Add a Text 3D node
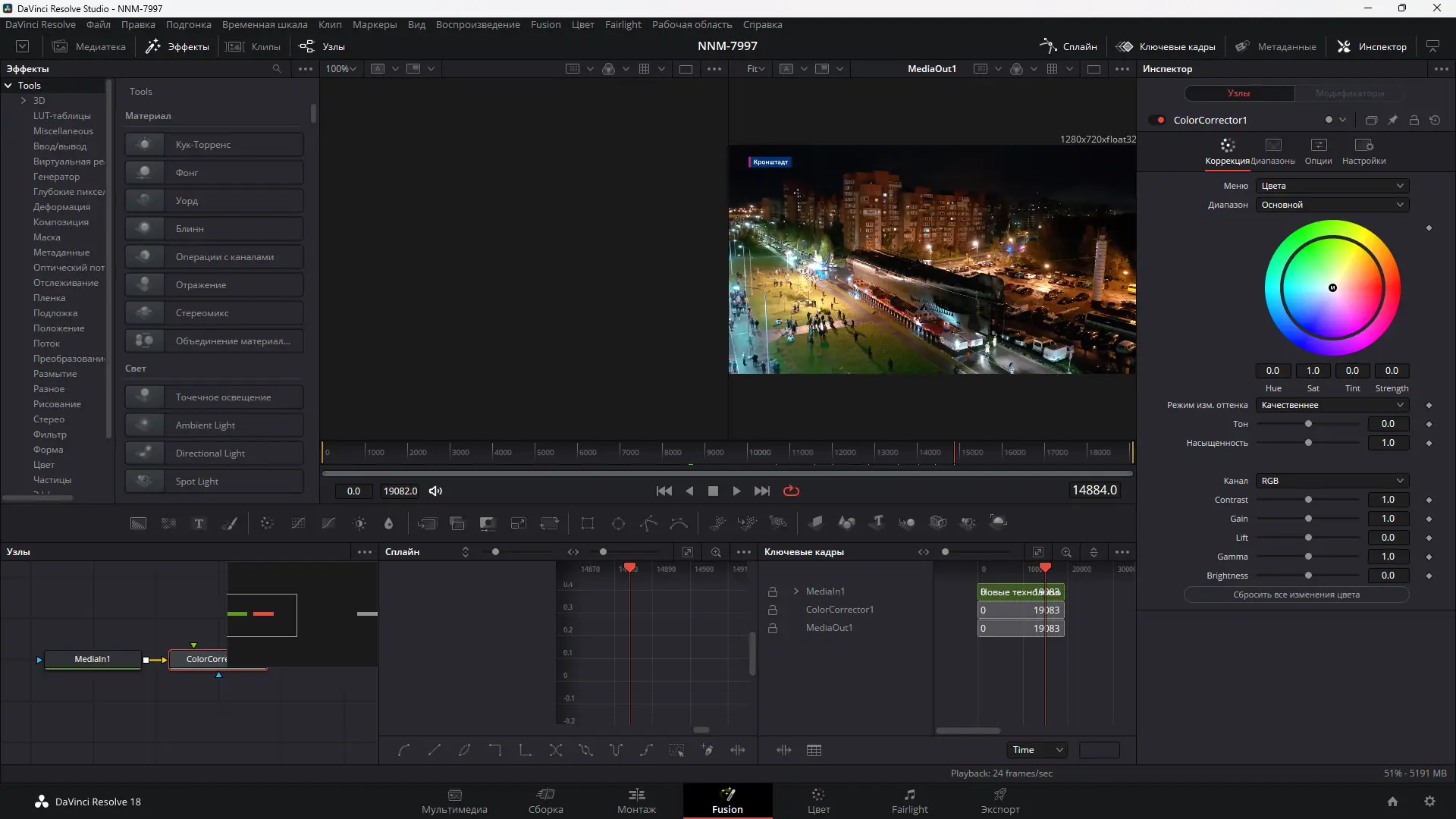This screenshot has height=819, width=1456. (877, 522)
